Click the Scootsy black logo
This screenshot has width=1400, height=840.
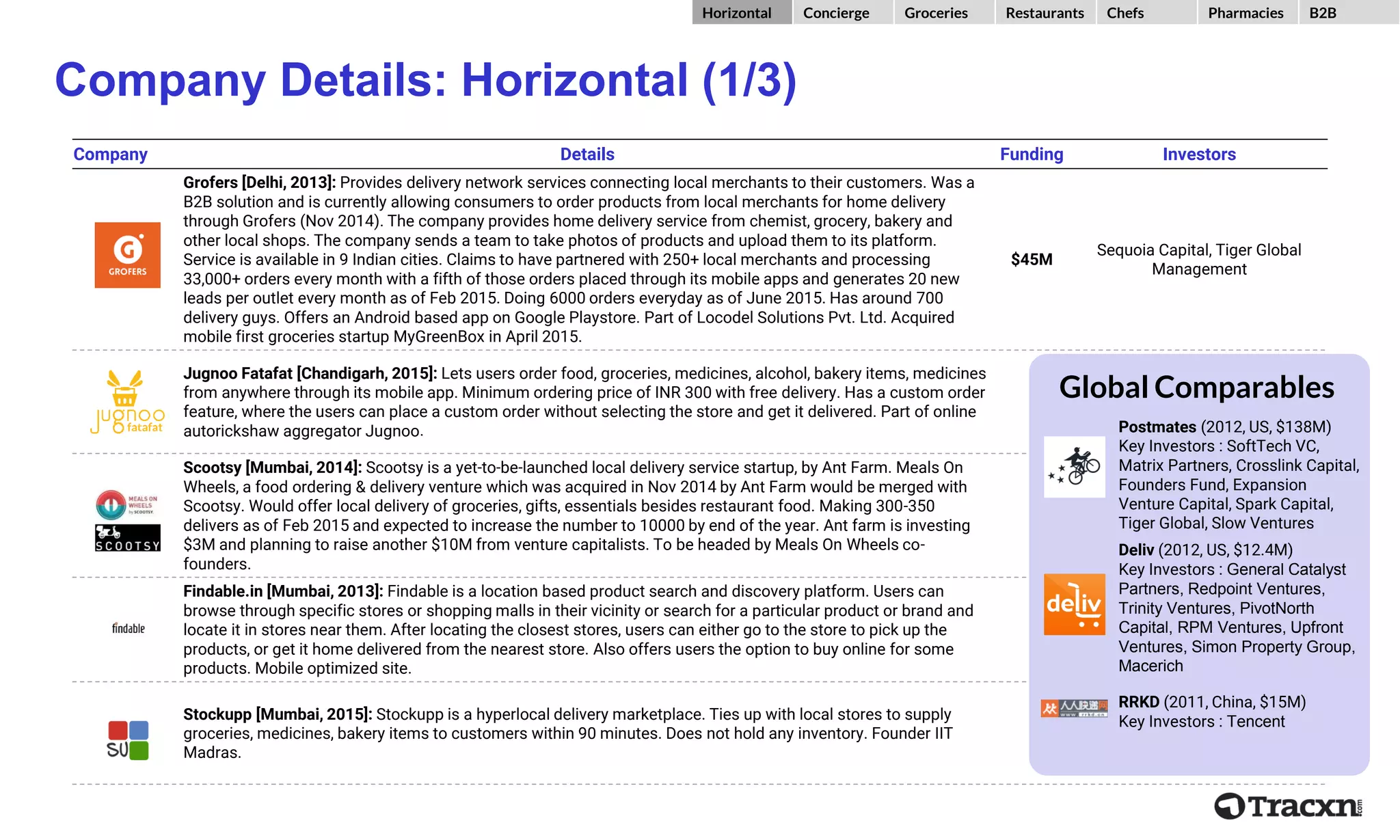[128, 538]
